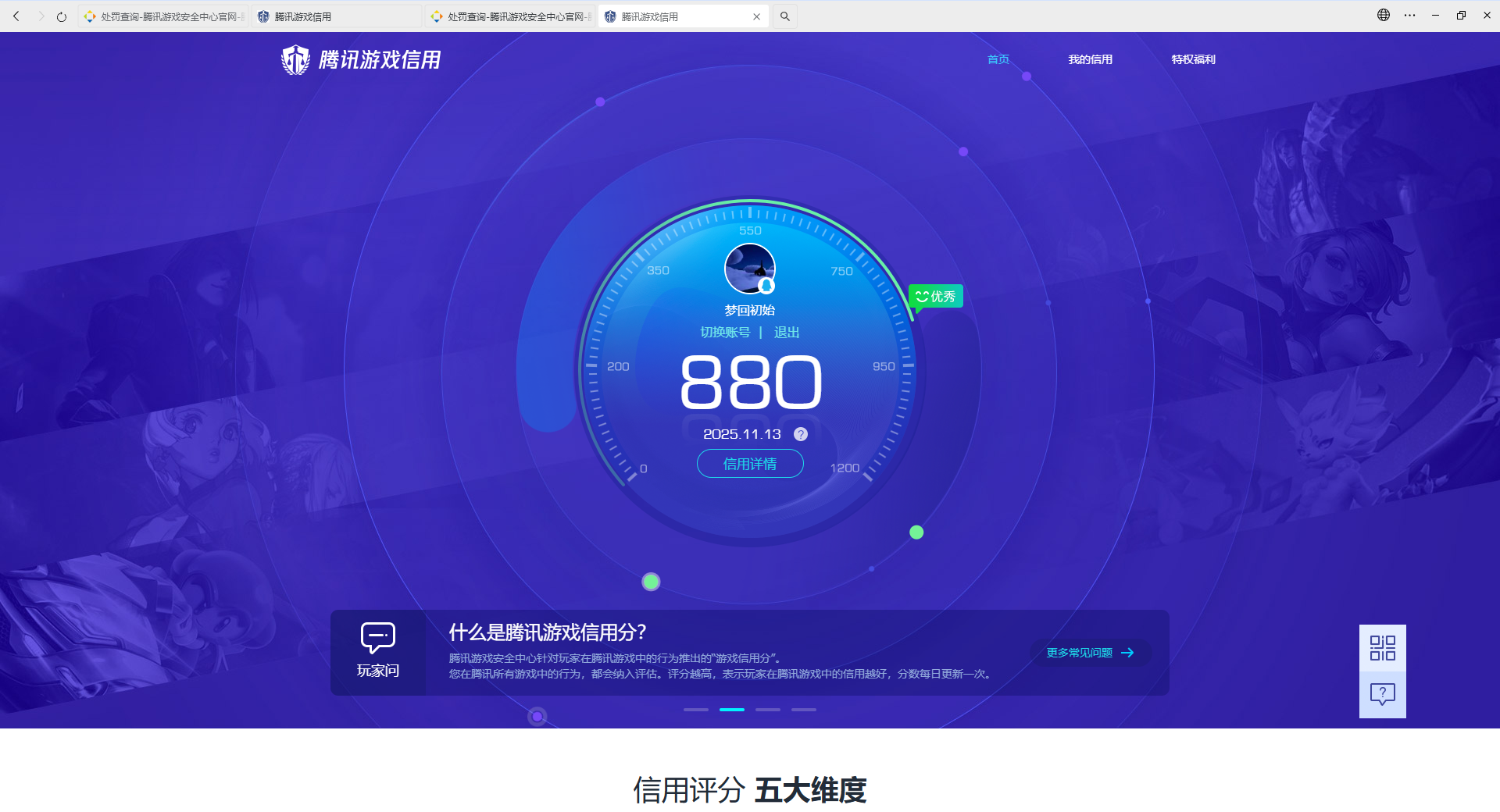Click the back navigation arrow
This screenshot has height=812, width=1500.
16,16
